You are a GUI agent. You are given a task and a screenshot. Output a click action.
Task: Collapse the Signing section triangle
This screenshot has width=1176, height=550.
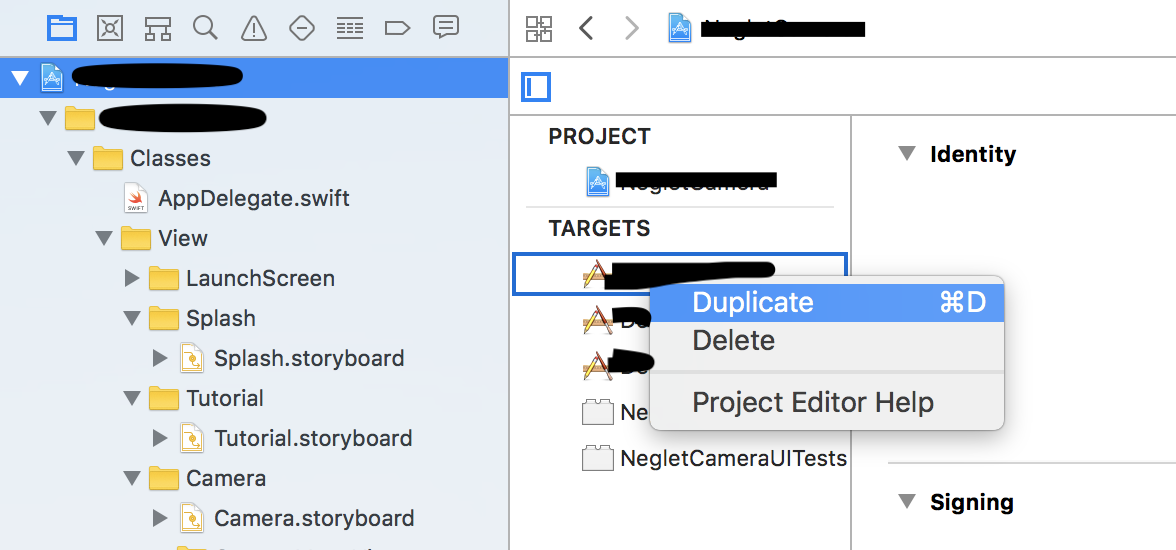pos(908,501)
